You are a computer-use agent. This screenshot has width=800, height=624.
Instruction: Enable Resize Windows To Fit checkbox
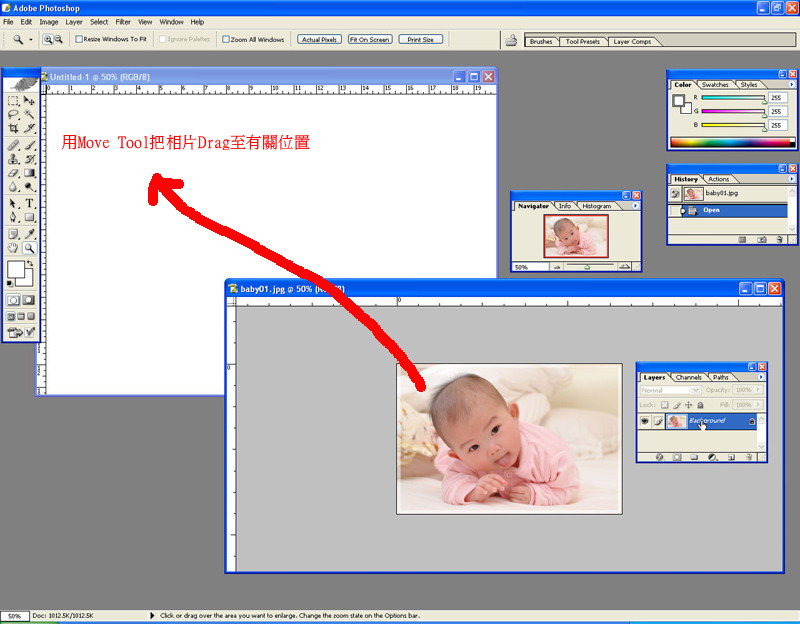80,40
